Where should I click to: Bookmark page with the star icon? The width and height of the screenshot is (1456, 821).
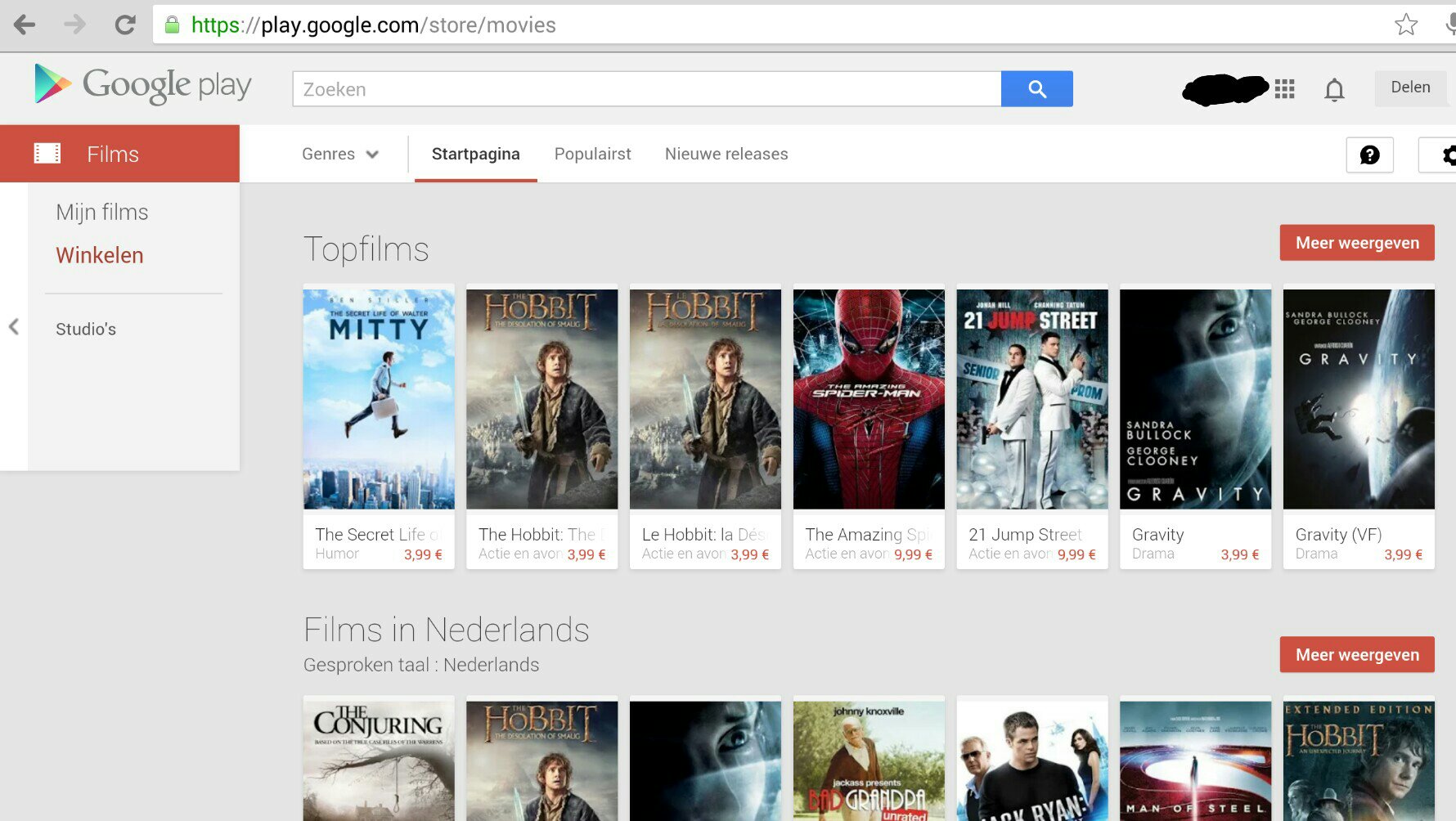(x=1405, y=25)
